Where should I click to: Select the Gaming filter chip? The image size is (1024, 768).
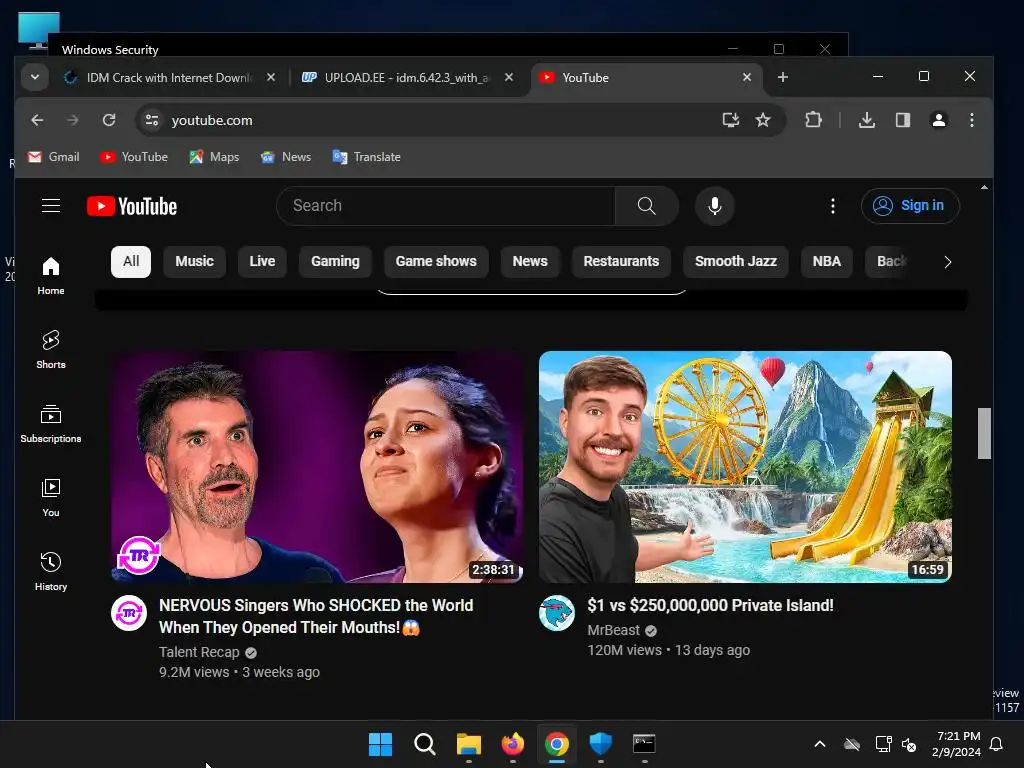335,261
